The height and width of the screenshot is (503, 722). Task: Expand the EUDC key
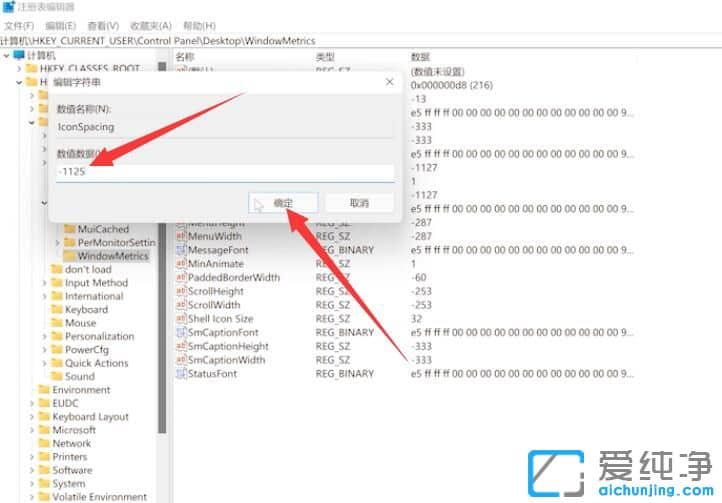[x=32, y=404]
